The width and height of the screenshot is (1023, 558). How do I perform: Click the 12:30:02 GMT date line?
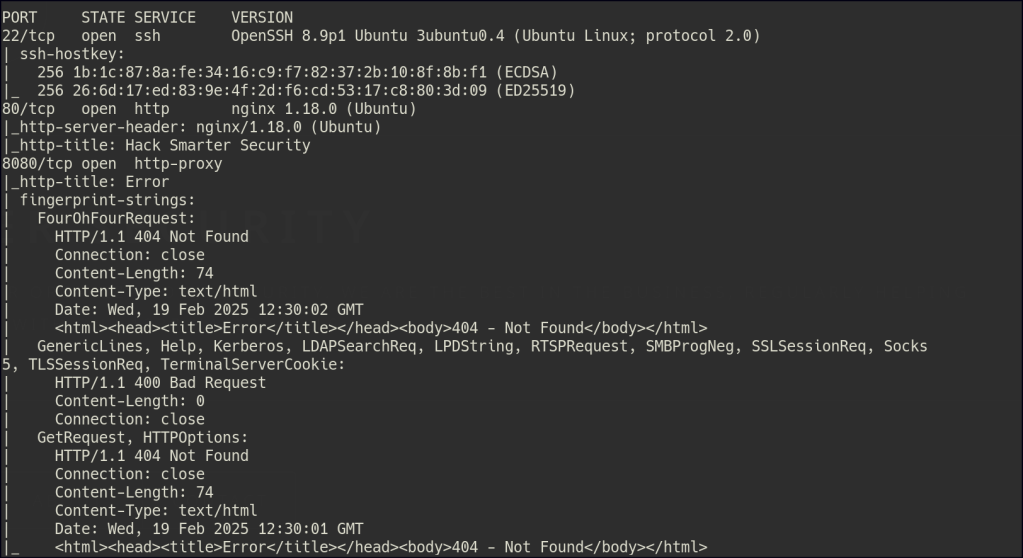[209, 309]
